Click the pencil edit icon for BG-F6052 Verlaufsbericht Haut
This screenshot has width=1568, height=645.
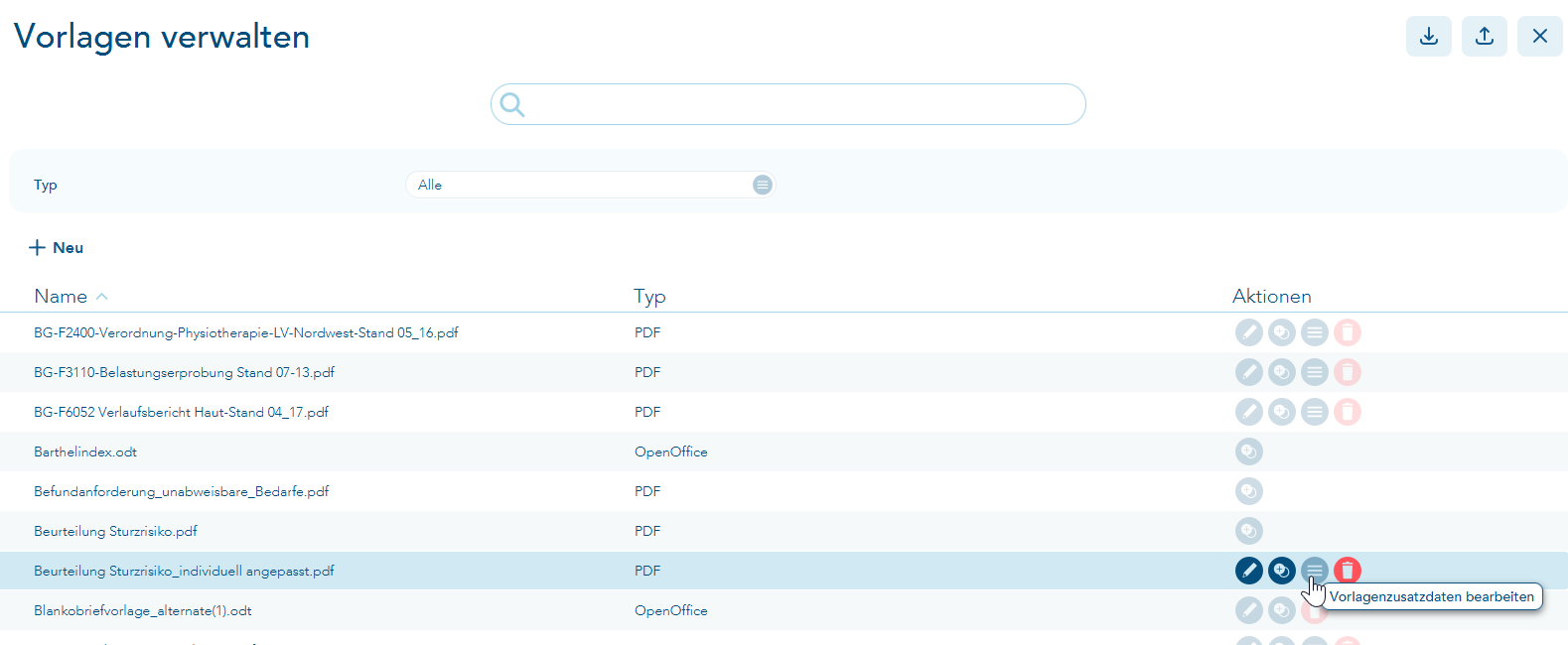point(1249,412)
